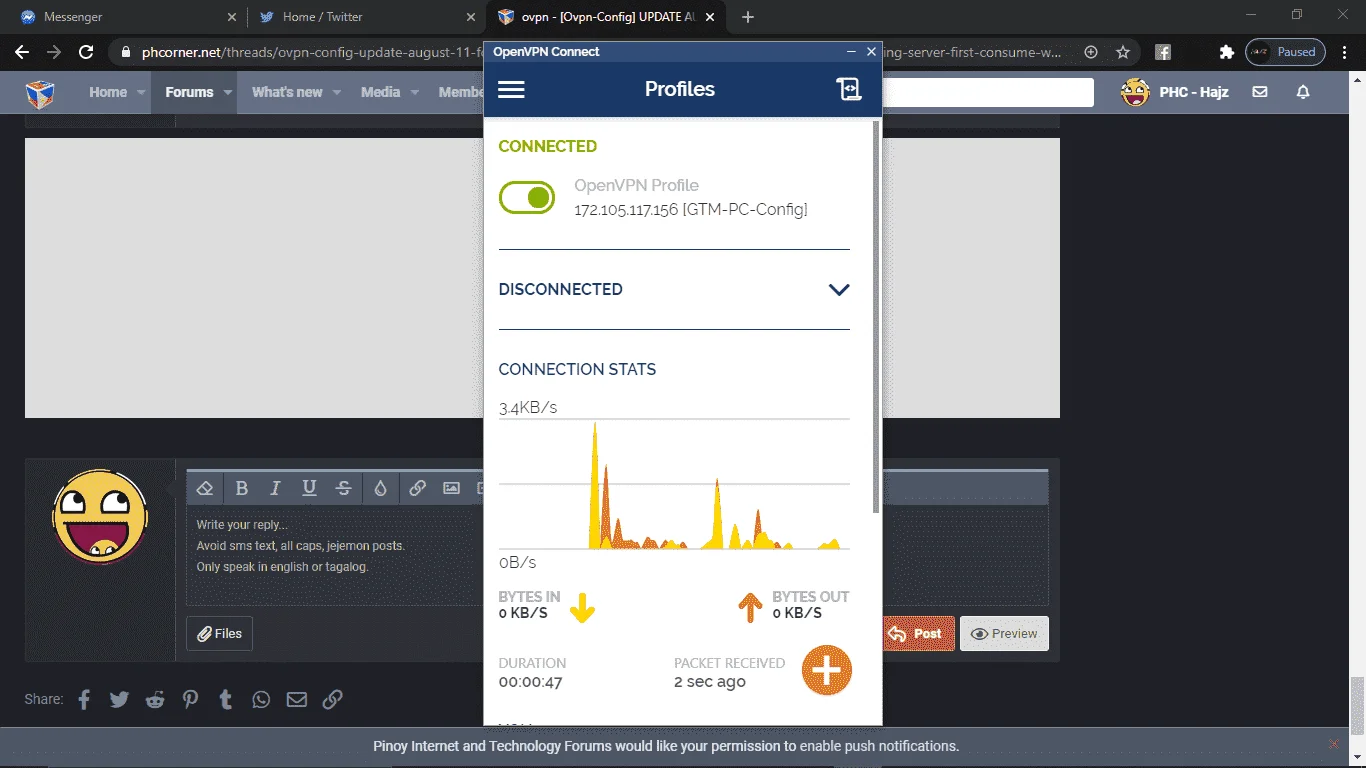Screen dimensions: 1366x768
Task: Click the insert link icon in editor
Action: click(x=418, y=488)
